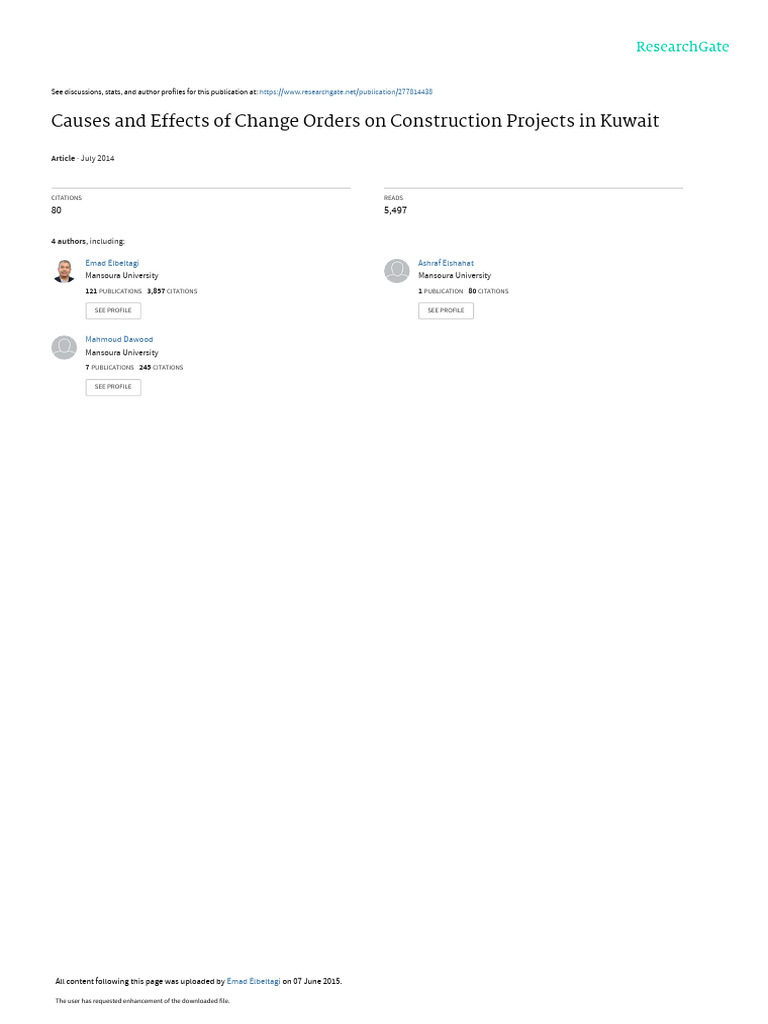Select the article title about Change Orders
768x1024 pixels.
pos(355,121)
